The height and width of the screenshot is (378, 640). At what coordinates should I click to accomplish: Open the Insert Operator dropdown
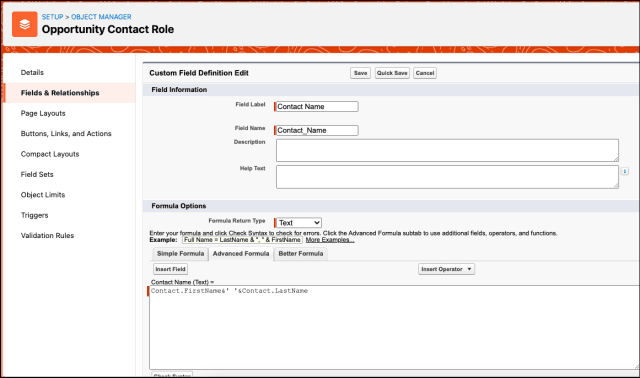[446, 269]
